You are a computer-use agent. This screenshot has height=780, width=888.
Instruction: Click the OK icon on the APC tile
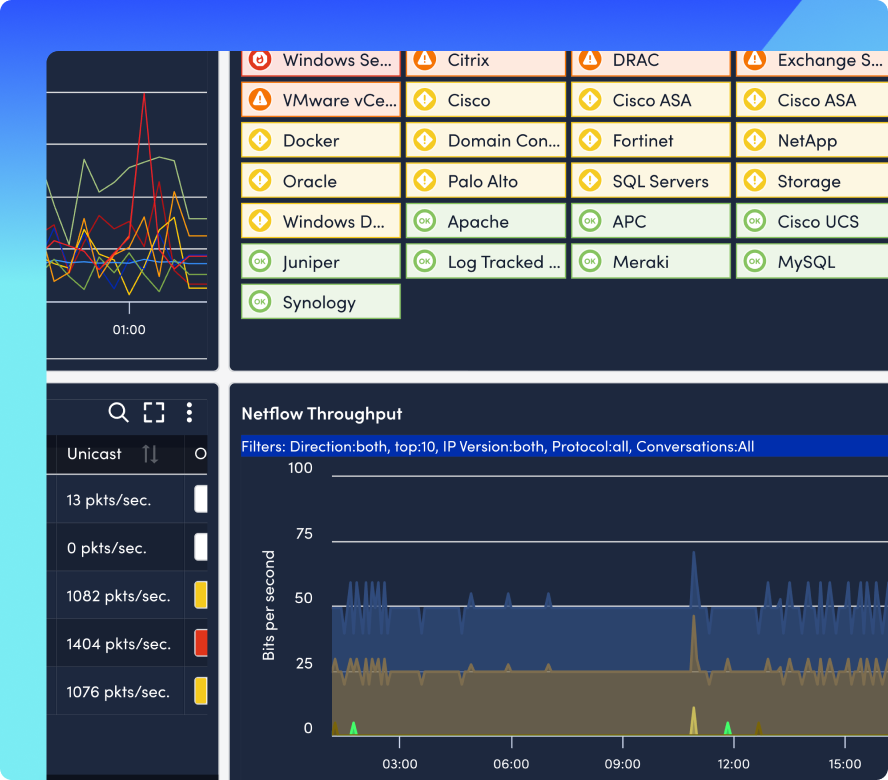click(x=590, y=221)
